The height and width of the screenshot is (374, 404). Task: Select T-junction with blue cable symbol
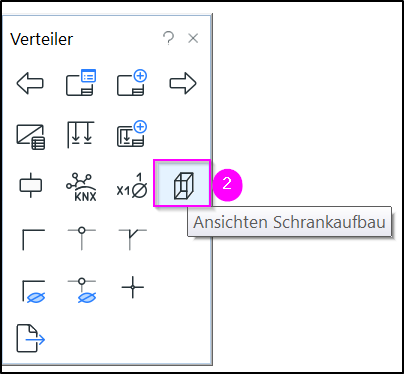pos(82,290)
